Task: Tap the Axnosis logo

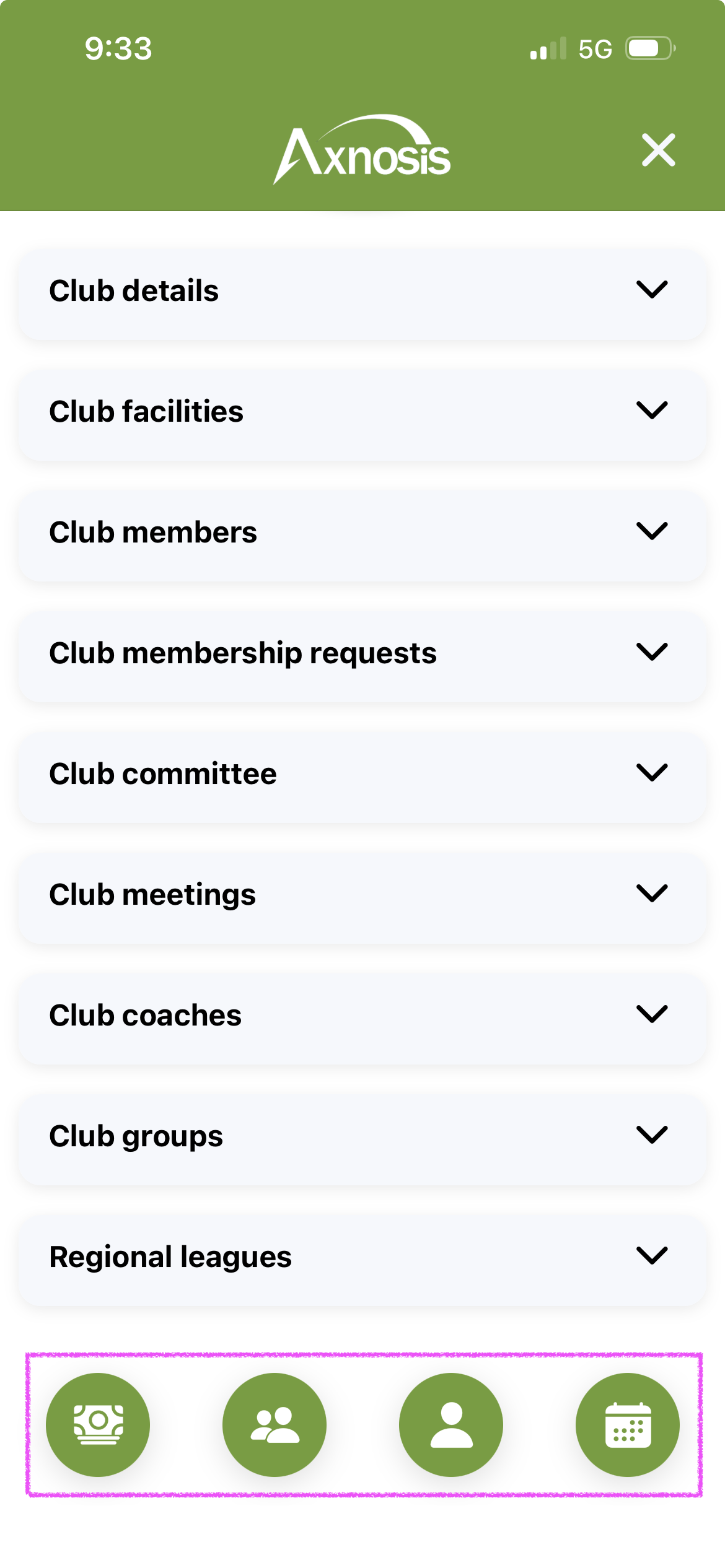Action: 362,150
